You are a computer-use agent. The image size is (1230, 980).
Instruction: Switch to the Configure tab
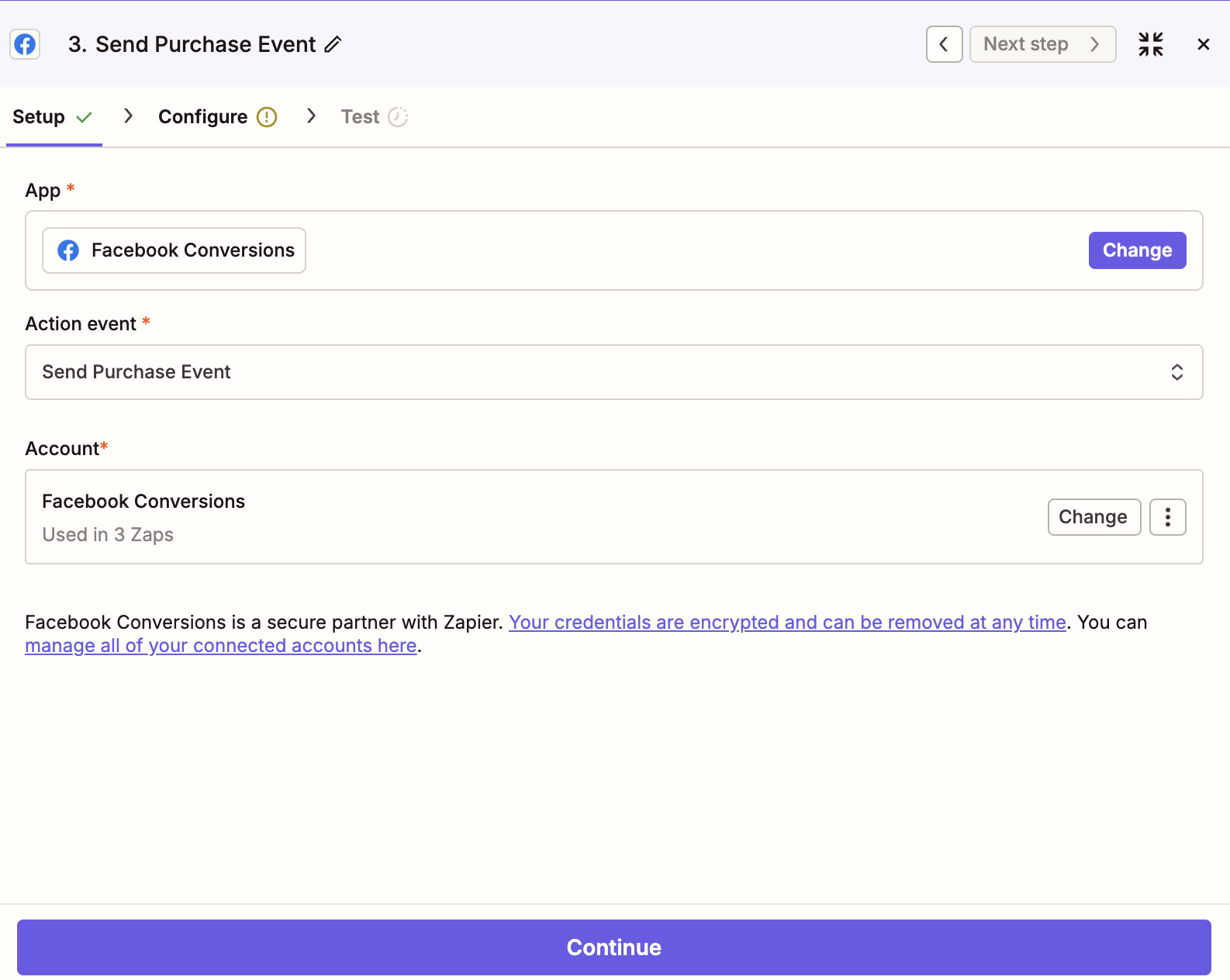click(x=217, y=116)
